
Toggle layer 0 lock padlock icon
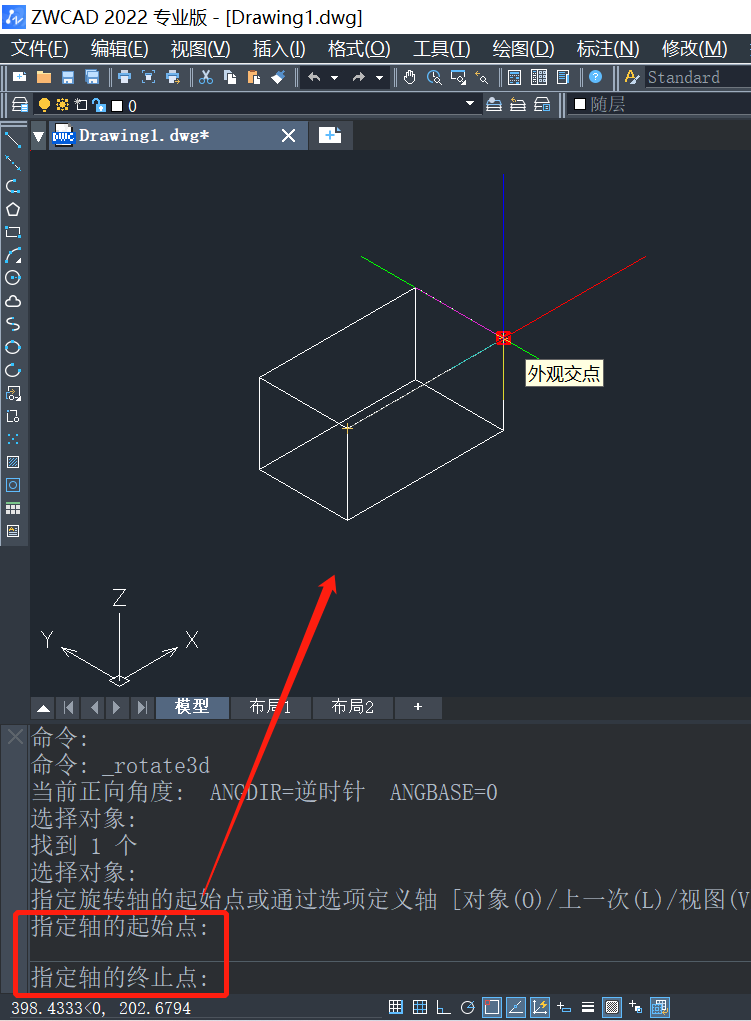pos(99,105)
